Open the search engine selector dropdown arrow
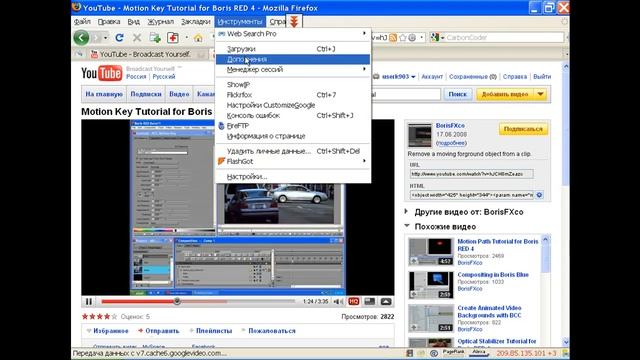640x360 pixels. click(x=442, y=38)
